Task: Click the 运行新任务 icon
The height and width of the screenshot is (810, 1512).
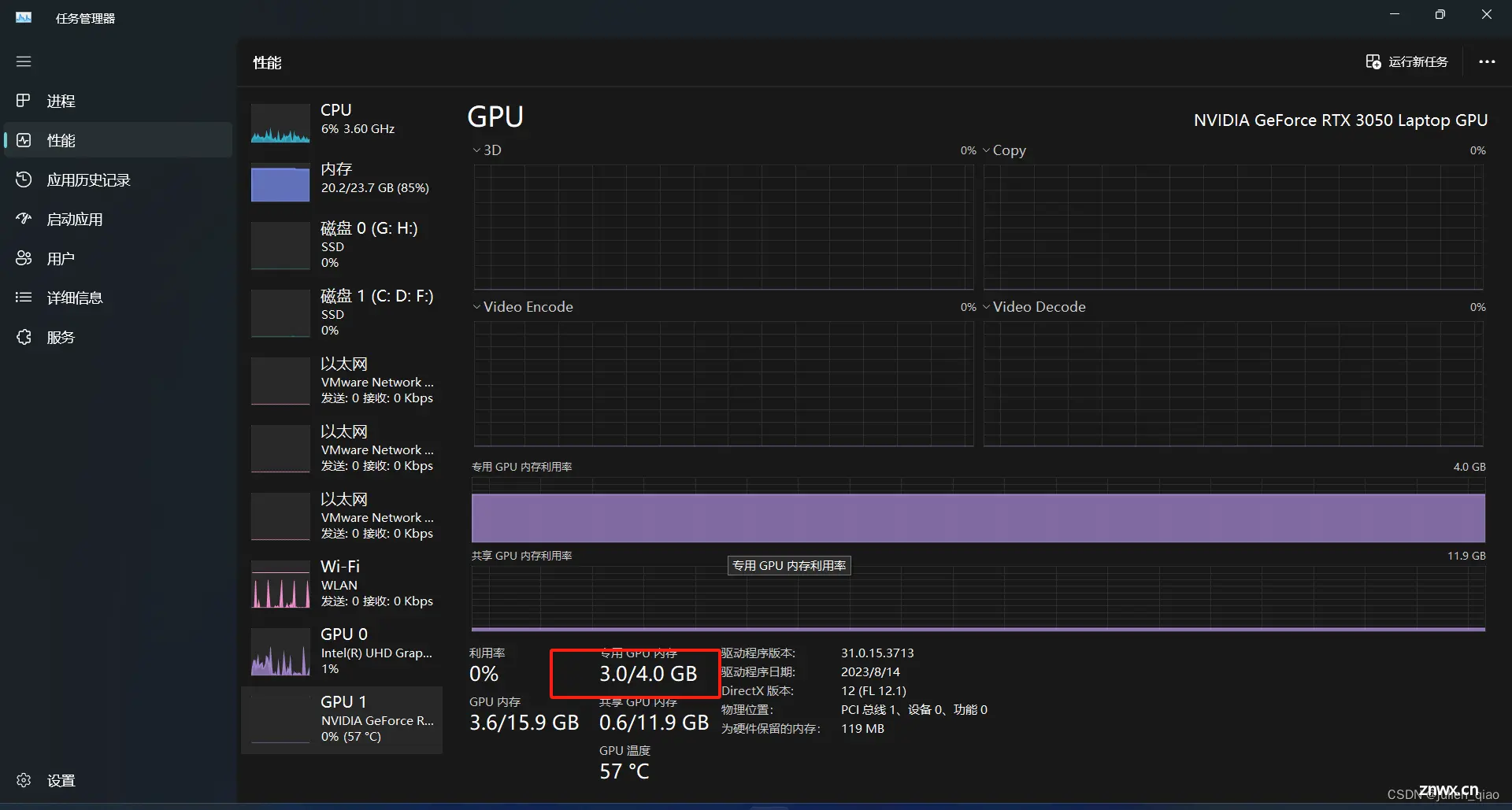Action: (1373, 61)
